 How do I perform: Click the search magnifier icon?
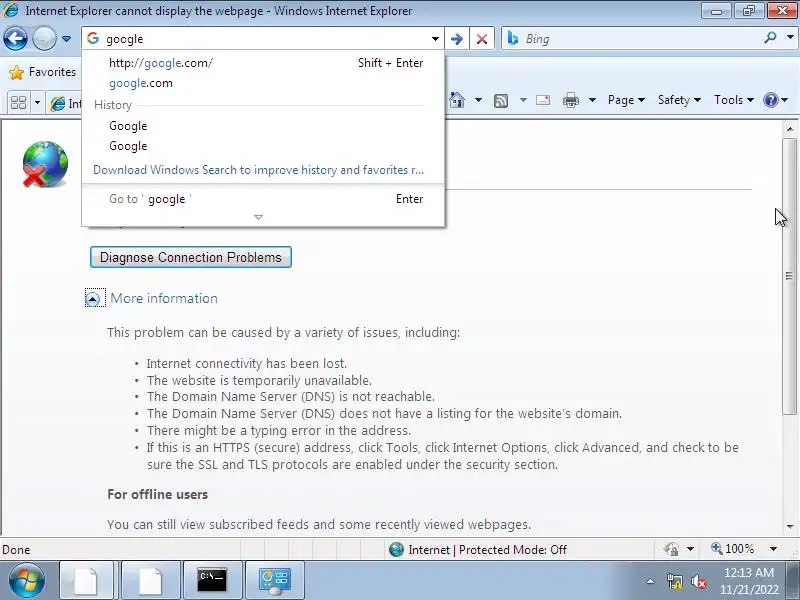770,38
